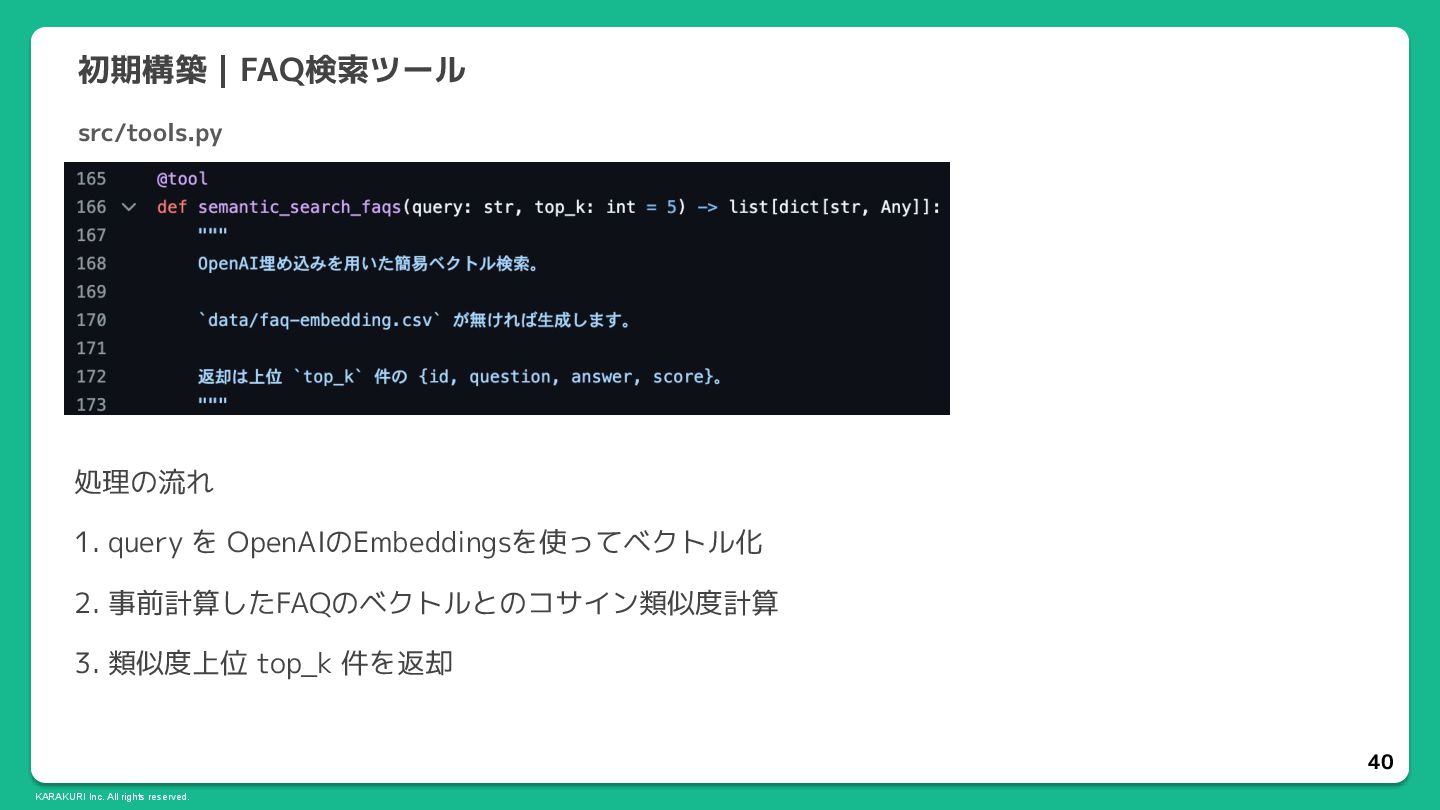Click line number 169 in the gutter
This screenshot has height=810, width=1440.
click(91, 292)
